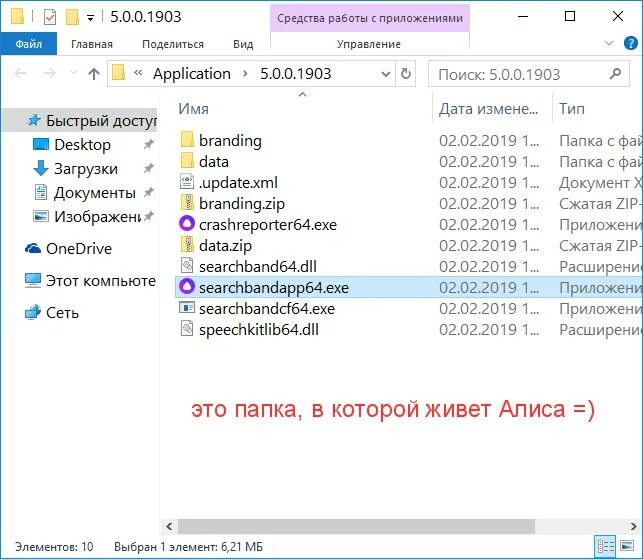The height and width of the screenshot is (559, 643).
Task: Open recent locations dropdown arrow
Action: click(x=73, y=73)
